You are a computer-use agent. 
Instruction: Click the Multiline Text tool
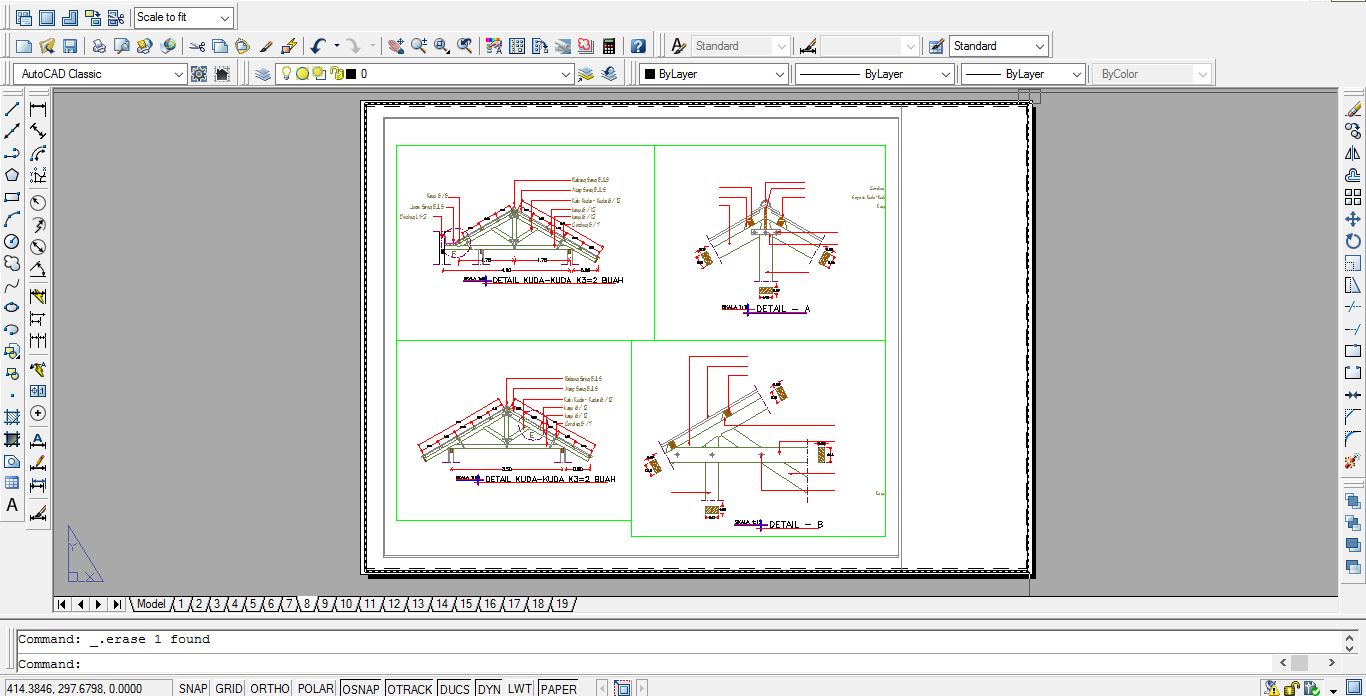pos(12,505)
